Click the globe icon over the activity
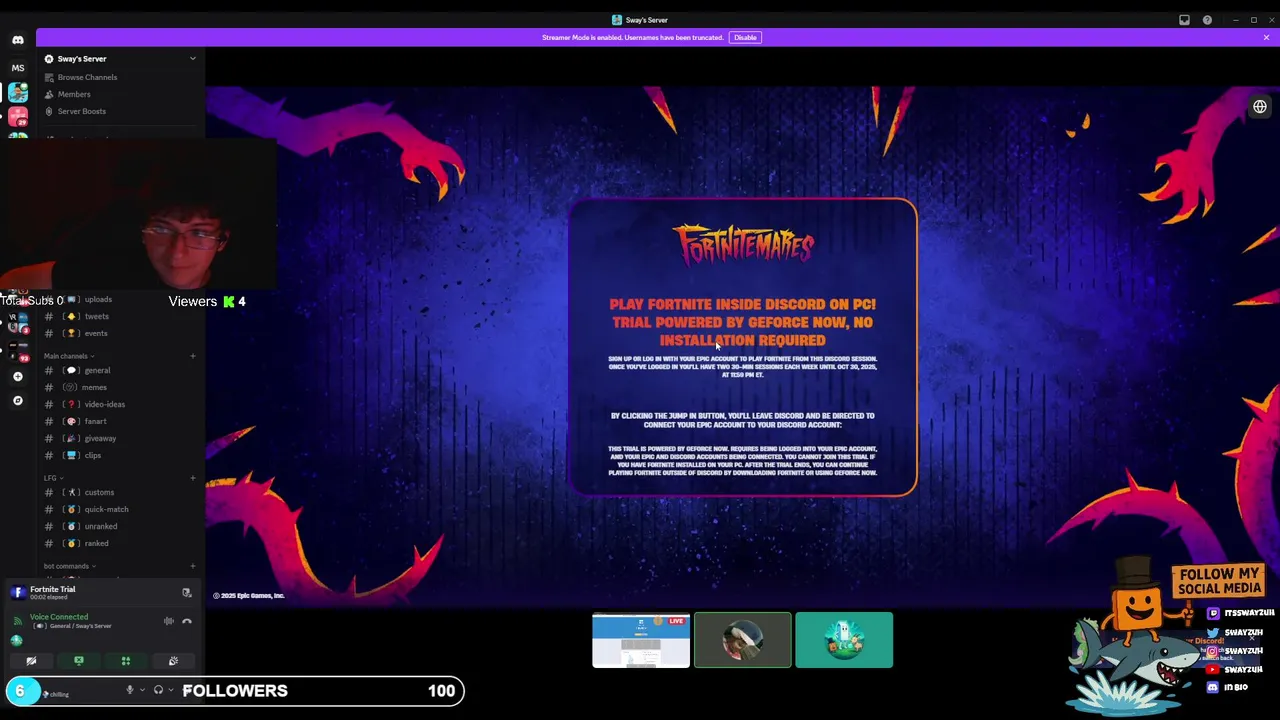Screen dimensions: 1280x720 [1260, 107]
